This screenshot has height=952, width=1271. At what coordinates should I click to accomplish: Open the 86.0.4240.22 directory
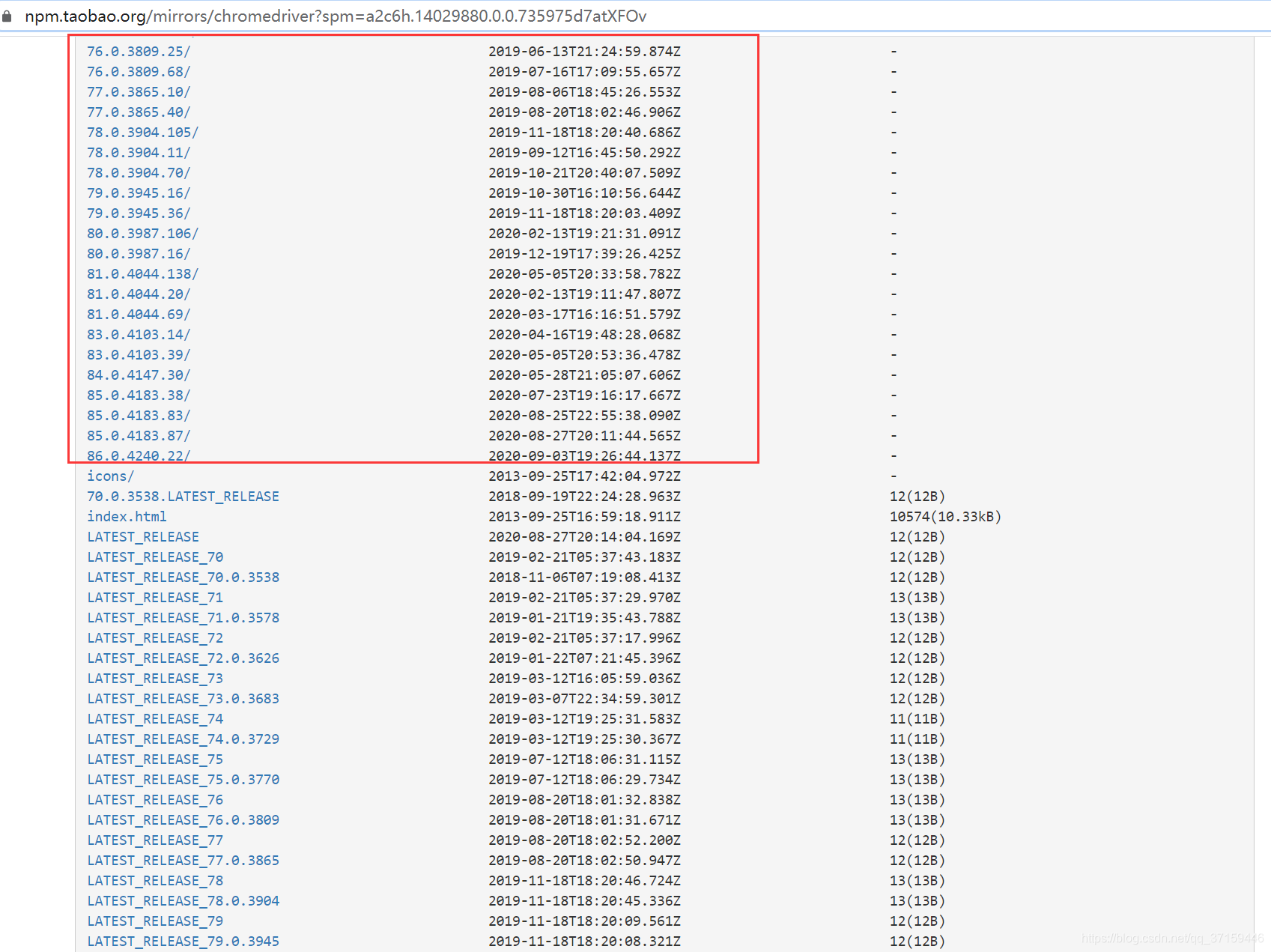[x=138, y=455]
